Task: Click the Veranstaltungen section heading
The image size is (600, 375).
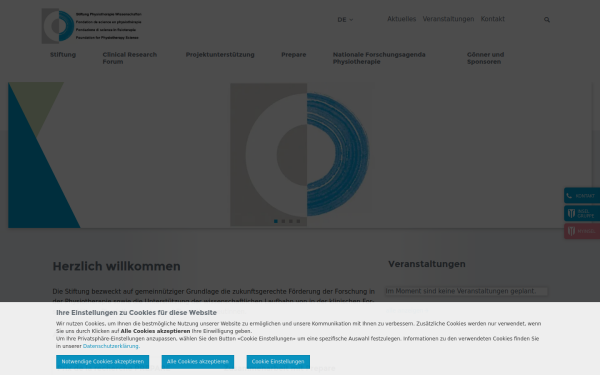Action: point(427,264)
